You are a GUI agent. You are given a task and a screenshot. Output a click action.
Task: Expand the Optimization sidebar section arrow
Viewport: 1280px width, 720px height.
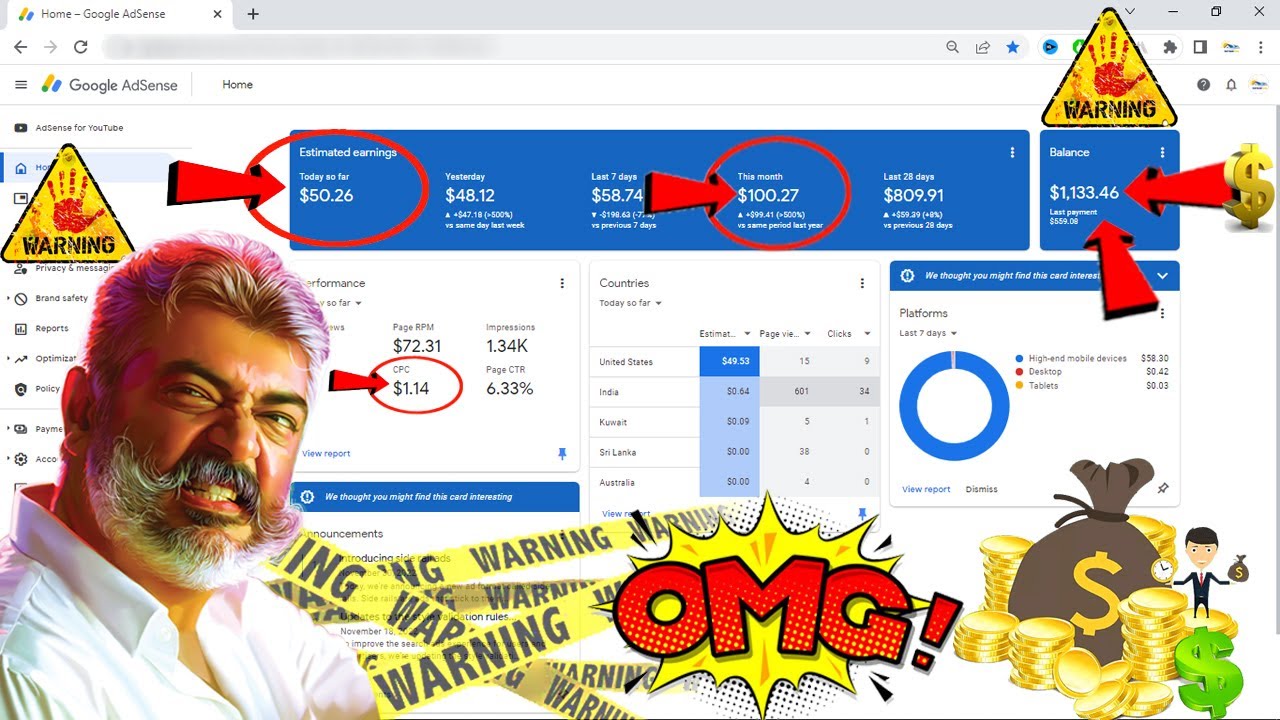pos(9,359)
